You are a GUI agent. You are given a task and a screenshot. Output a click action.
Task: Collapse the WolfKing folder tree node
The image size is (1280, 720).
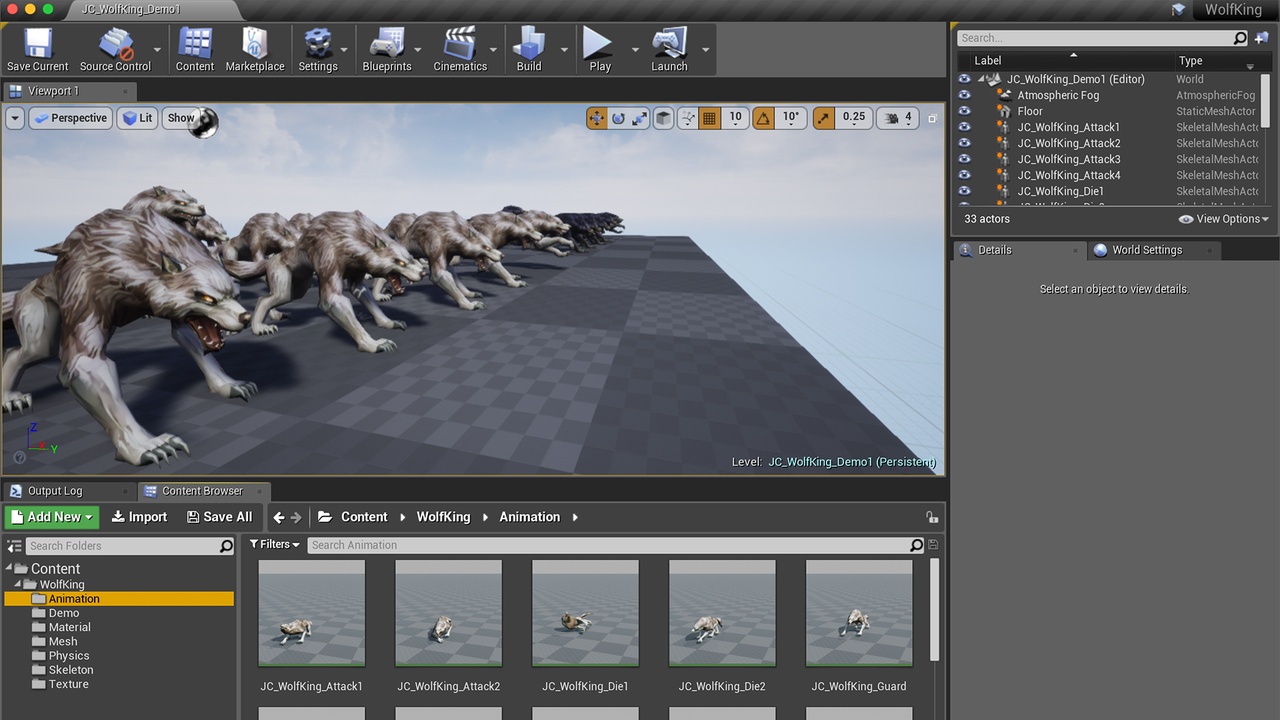pyautogui.click(x=17, y=584)
